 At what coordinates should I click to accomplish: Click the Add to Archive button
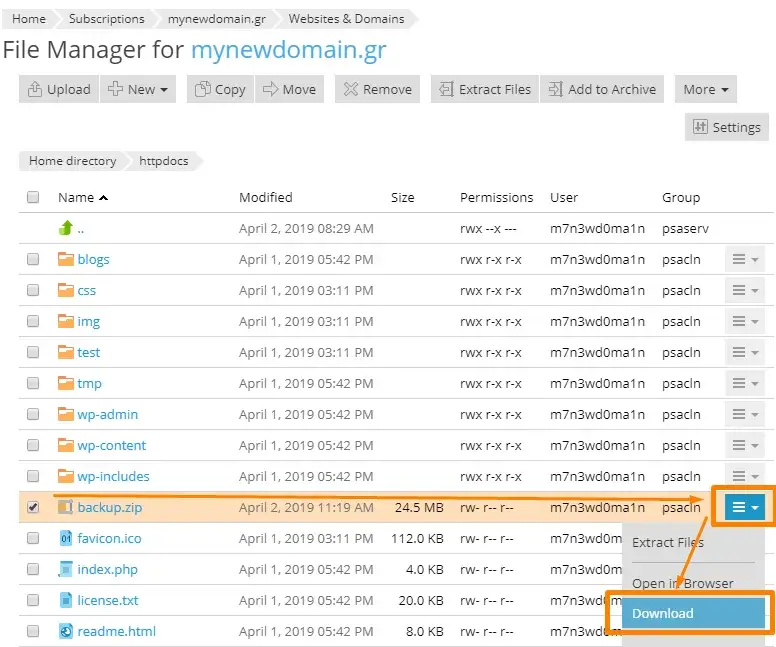point(602,89)
